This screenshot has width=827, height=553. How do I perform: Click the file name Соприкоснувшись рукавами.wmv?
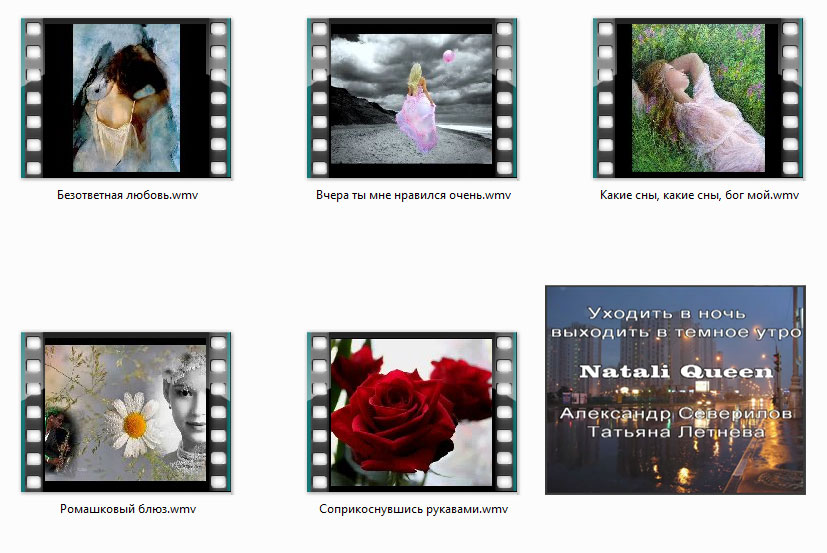(x=414, y=509)
